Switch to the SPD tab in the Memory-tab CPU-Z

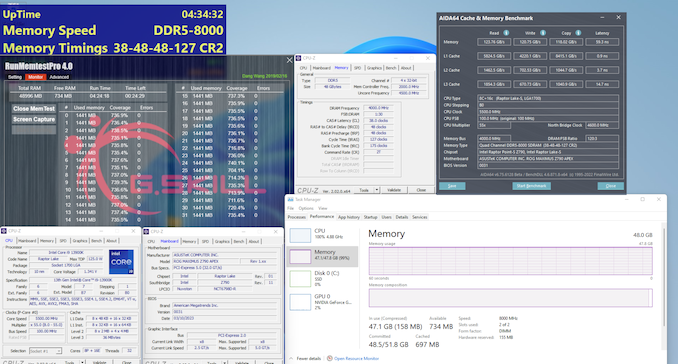click(358, 68)
